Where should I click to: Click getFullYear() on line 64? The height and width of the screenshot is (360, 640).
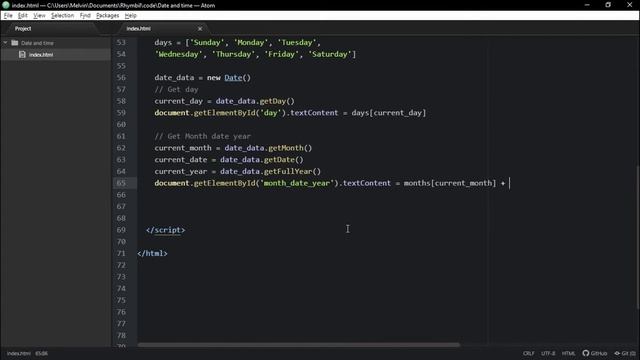click(x=292, y=171)
